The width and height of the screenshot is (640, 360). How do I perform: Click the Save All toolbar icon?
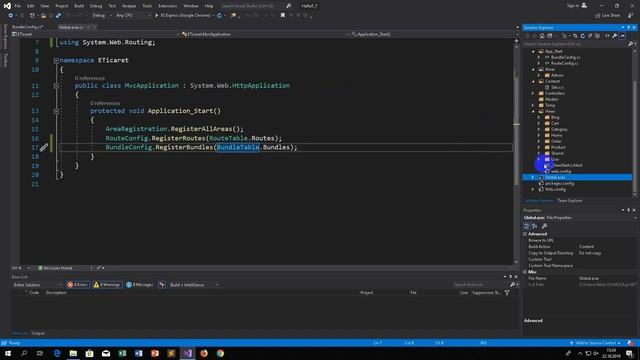click(x=58, y=16)
